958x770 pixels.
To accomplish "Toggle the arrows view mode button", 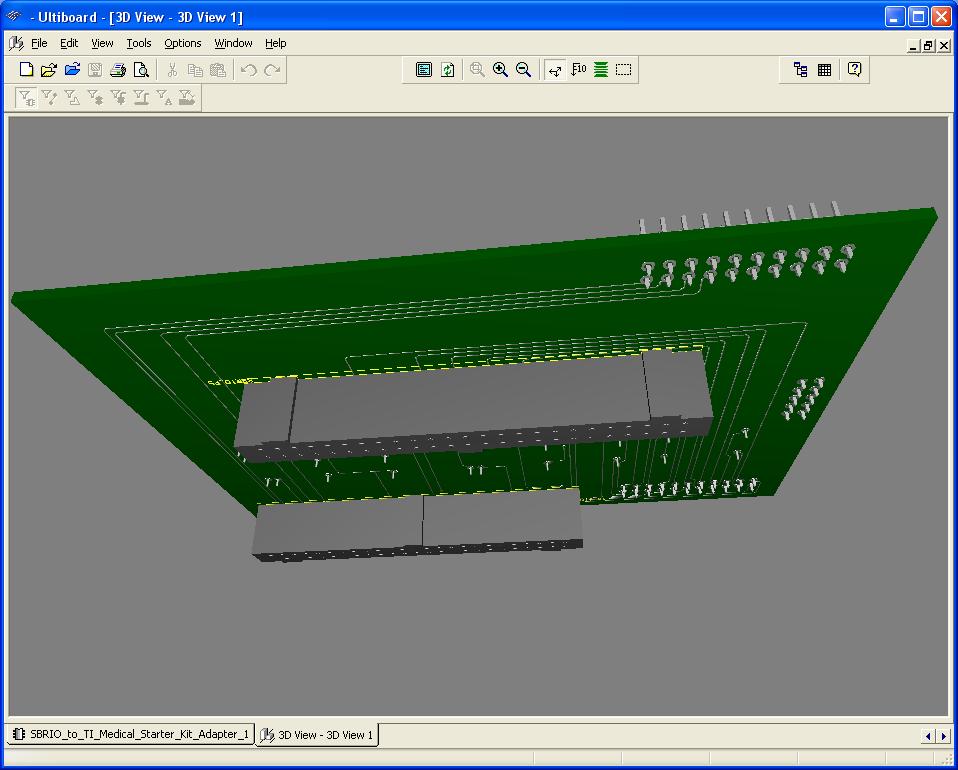I will [555, 70].
